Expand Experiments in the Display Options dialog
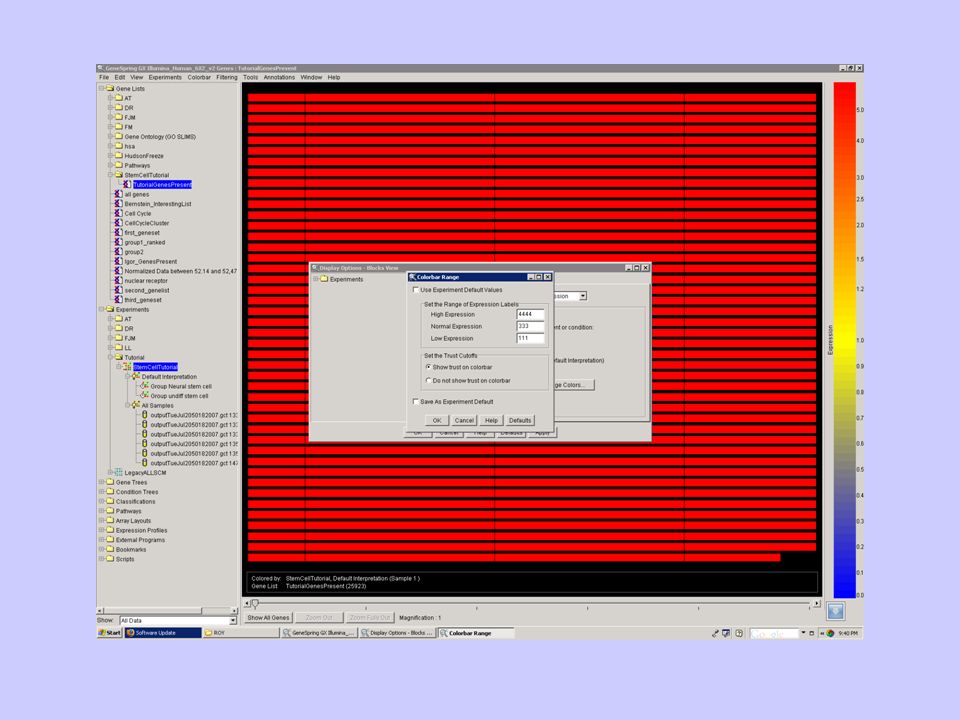This screenshot has width=960, height=720. (316, 279)
